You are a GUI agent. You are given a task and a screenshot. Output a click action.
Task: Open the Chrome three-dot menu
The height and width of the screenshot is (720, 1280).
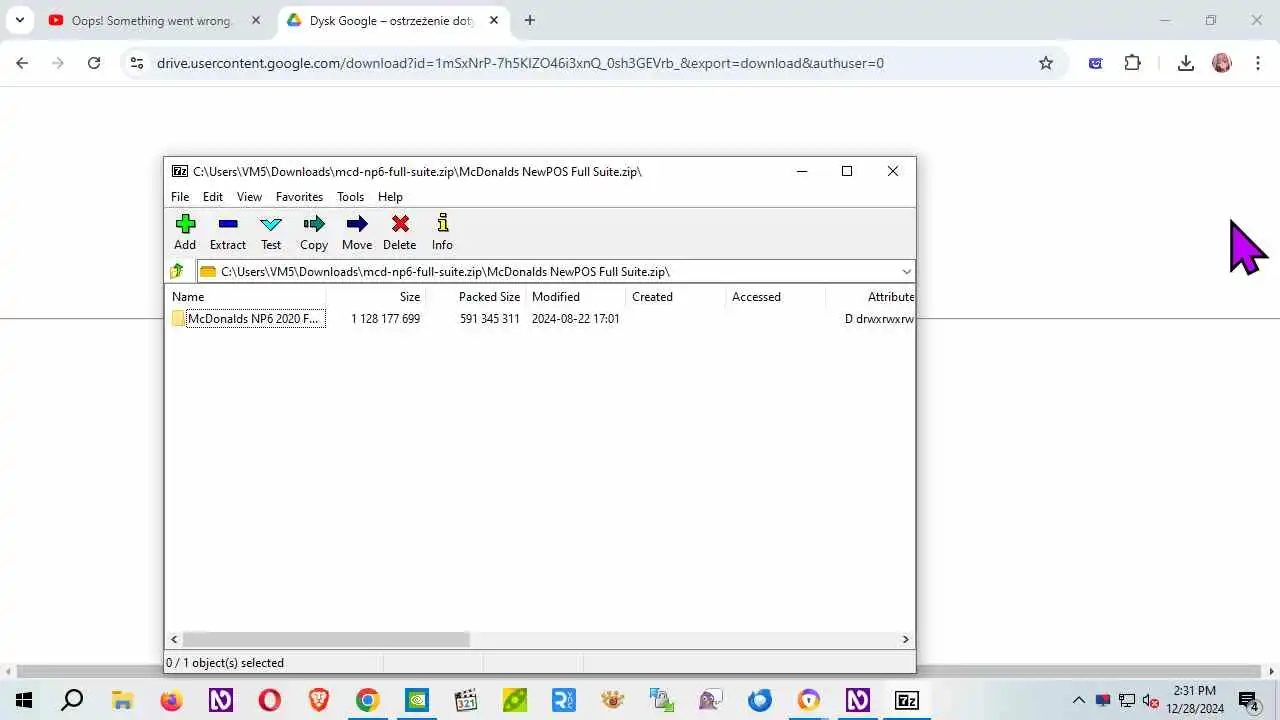coord(1257,63)
